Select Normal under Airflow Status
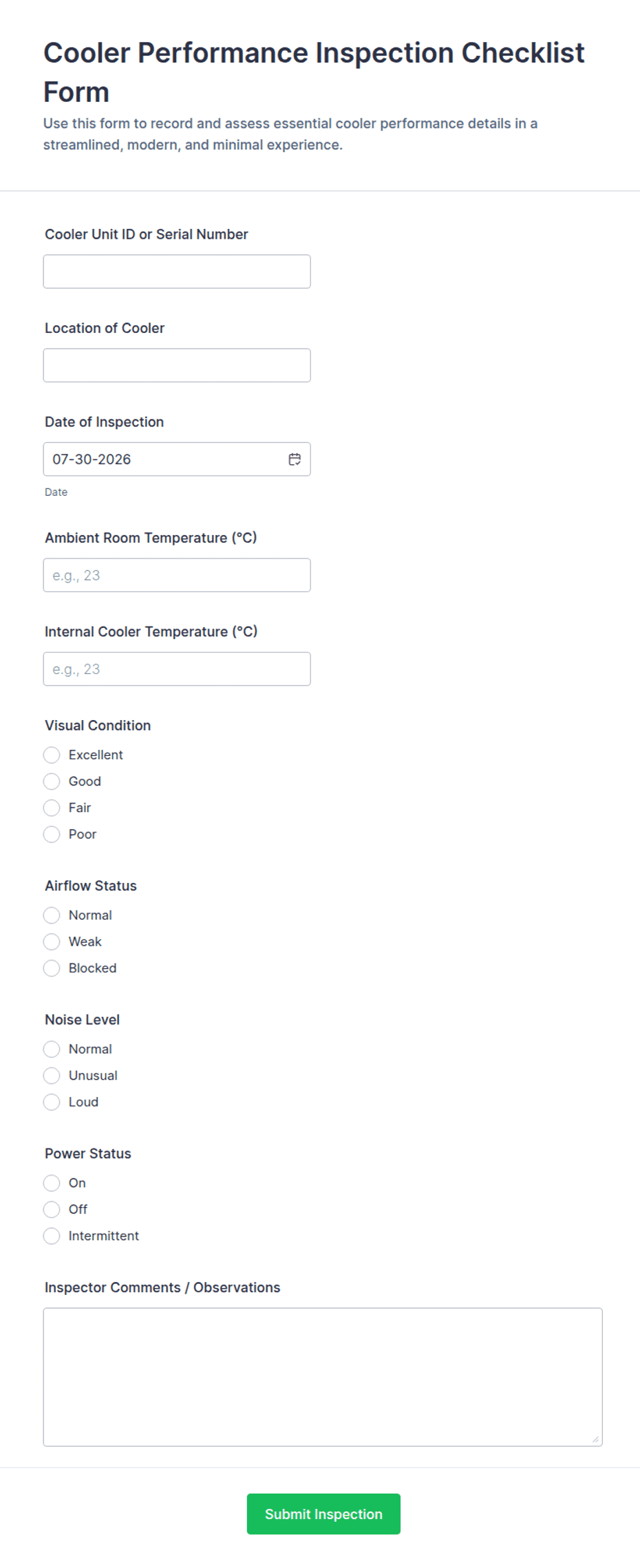The height and width of the screenshot is (1568, 640). (x=52, y=915)
